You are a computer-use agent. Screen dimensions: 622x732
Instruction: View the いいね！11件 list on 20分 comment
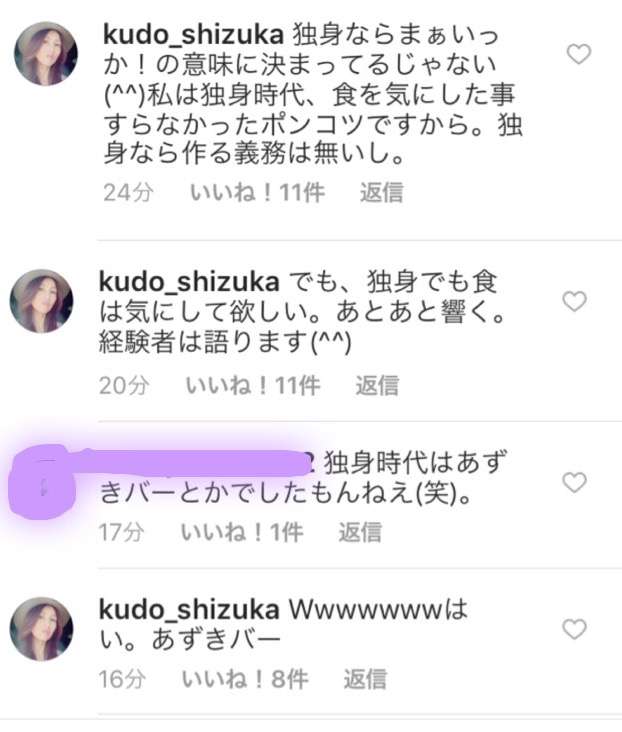click(x=253, y=386)
